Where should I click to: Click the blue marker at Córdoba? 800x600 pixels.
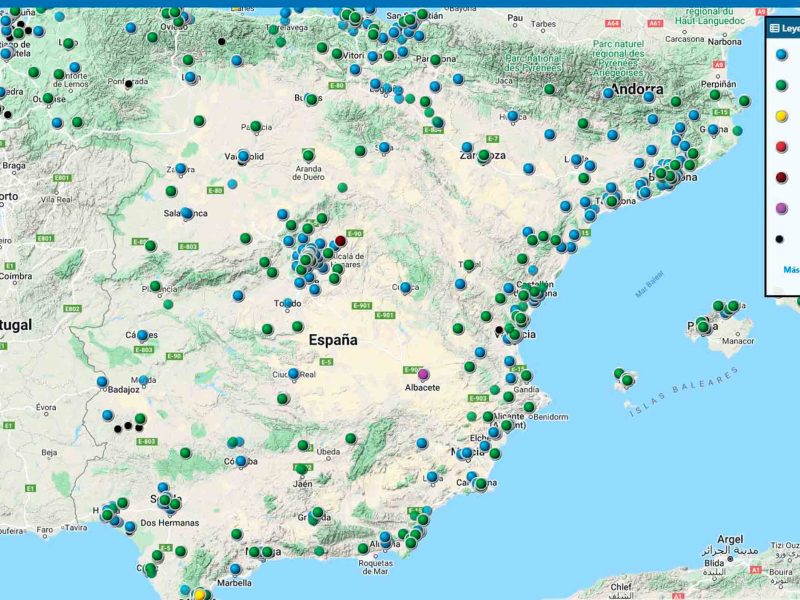coord(240,460)
